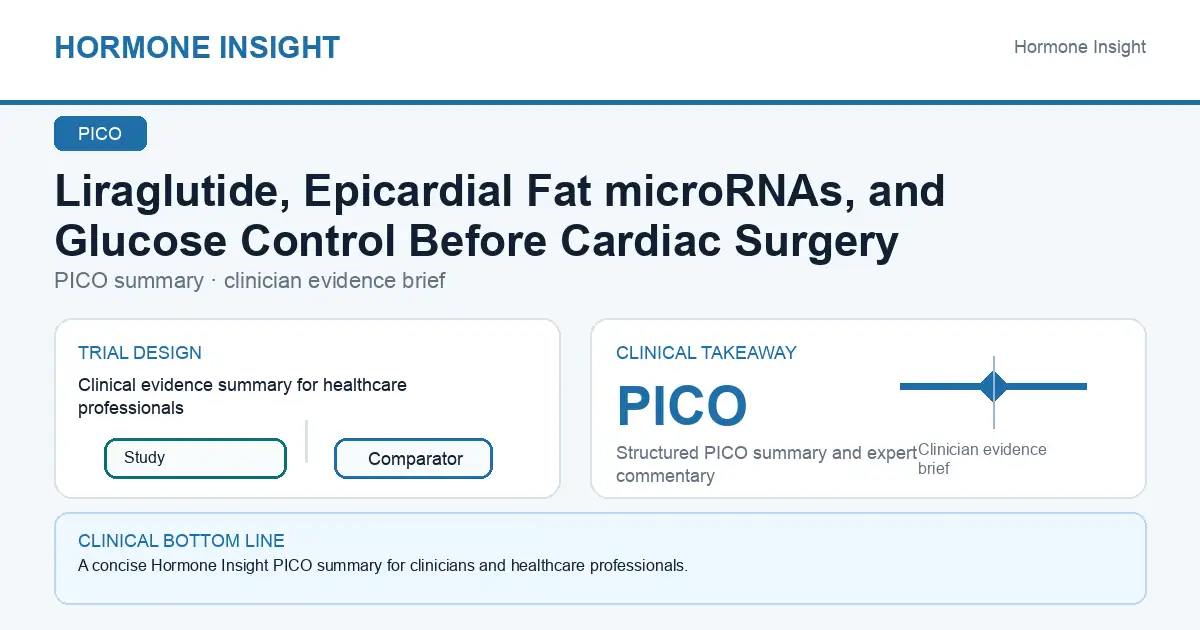Viewport: 1200px width, 630px height.
Task: Select the PICO category badge
Action: (100, 134)
